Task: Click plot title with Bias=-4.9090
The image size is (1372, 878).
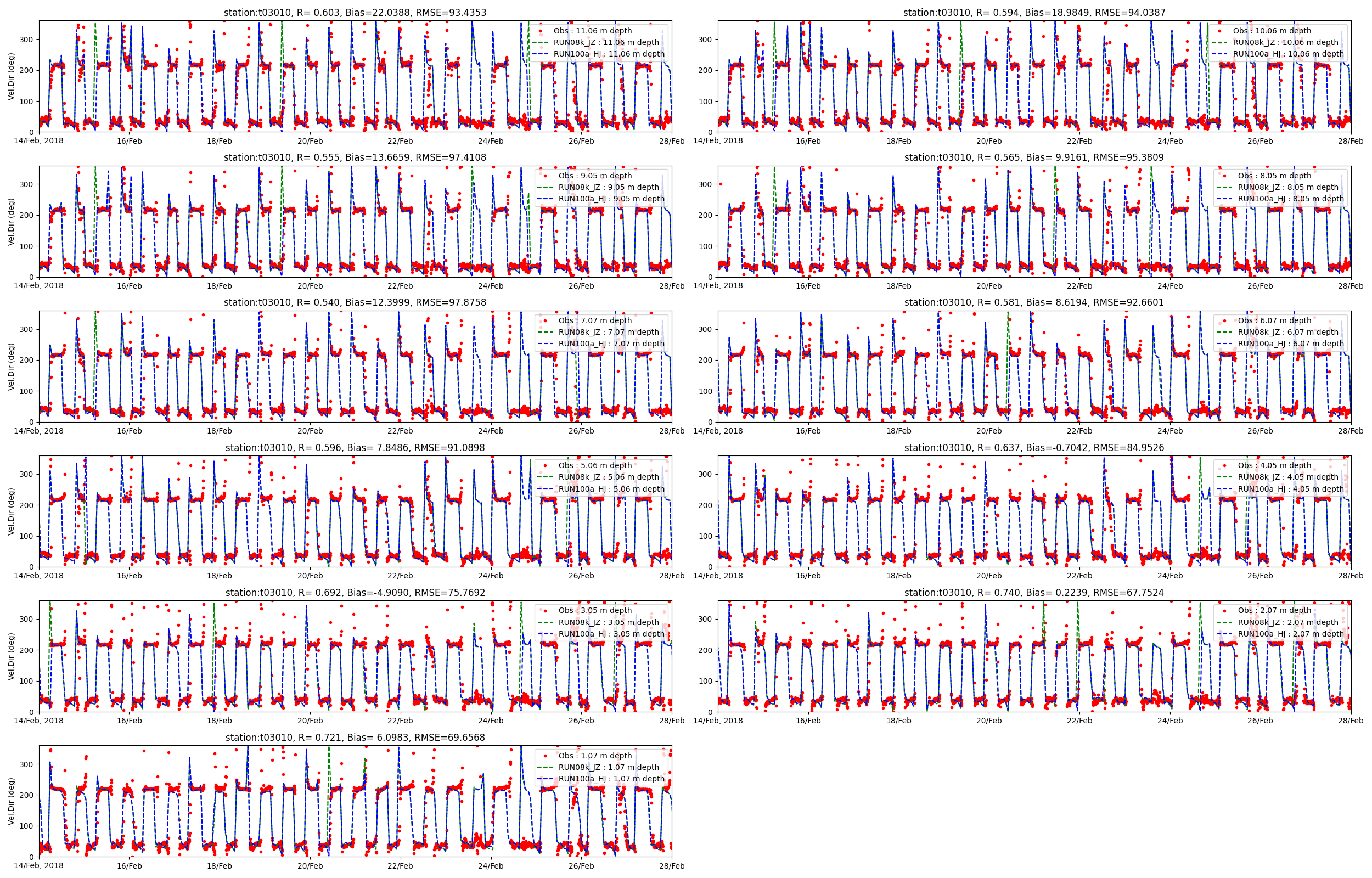Action: pyautogui.click(x=355, y=593)
